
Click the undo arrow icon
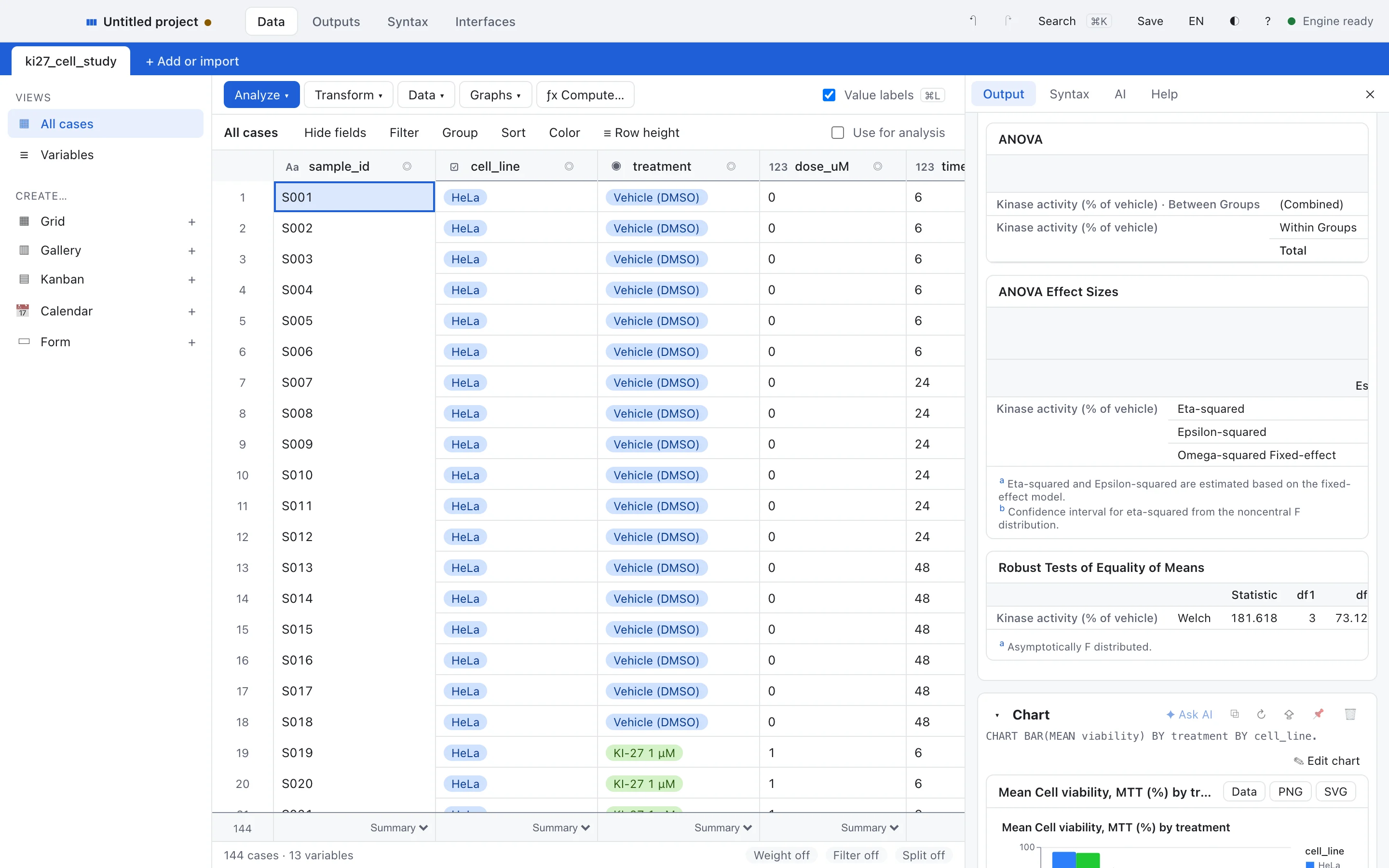[973, 21]
